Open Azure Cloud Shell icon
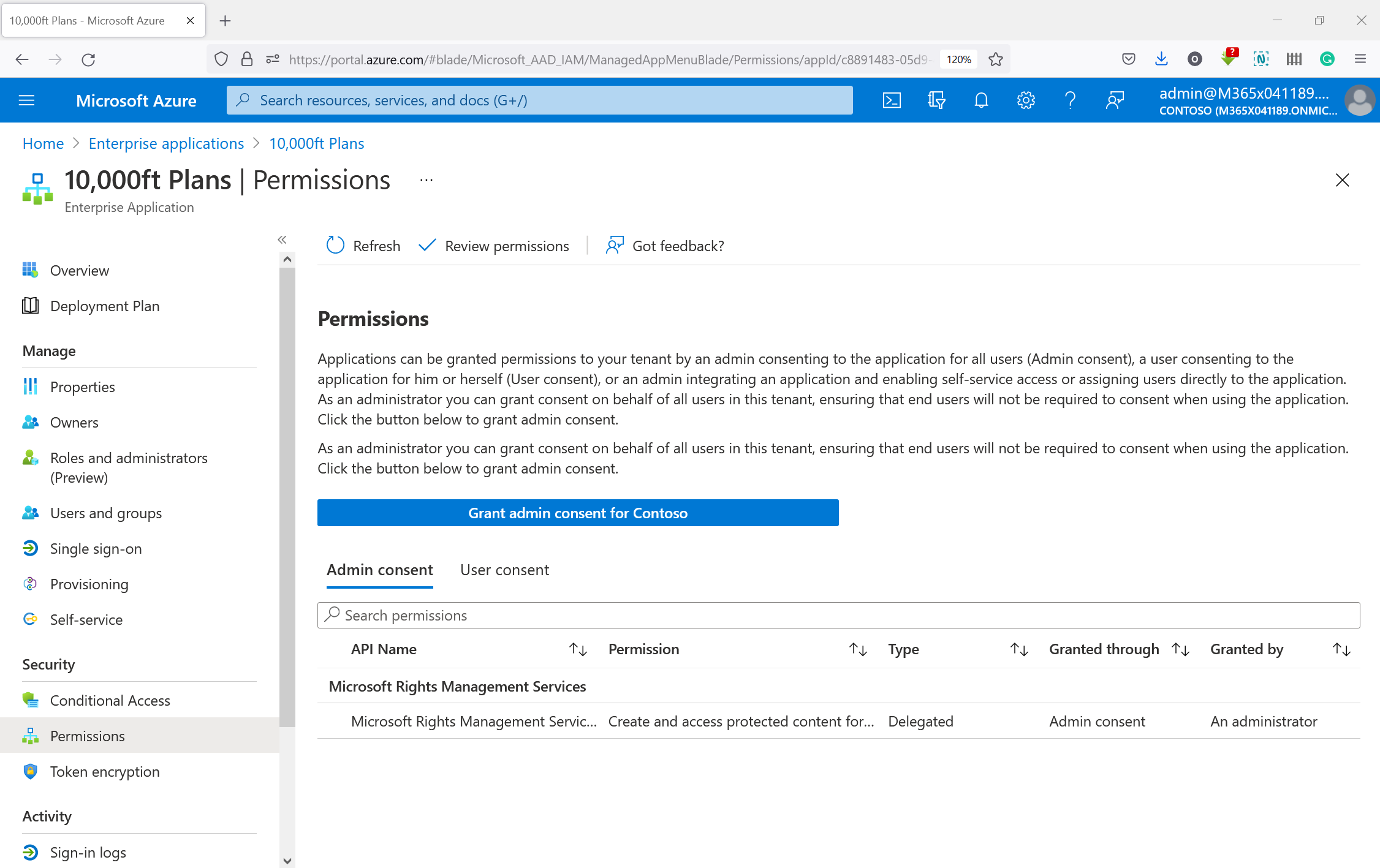The image size is (1380, 868). point(892,100)
